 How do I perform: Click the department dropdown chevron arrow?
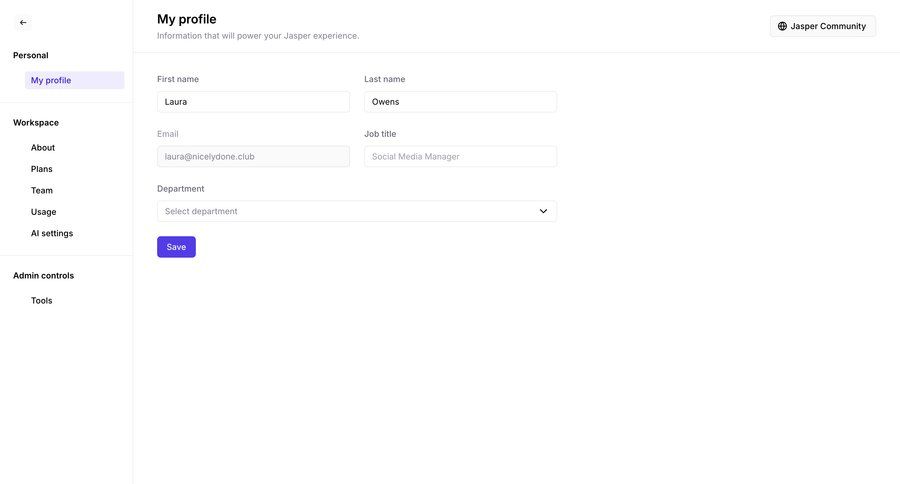[543, 211]
